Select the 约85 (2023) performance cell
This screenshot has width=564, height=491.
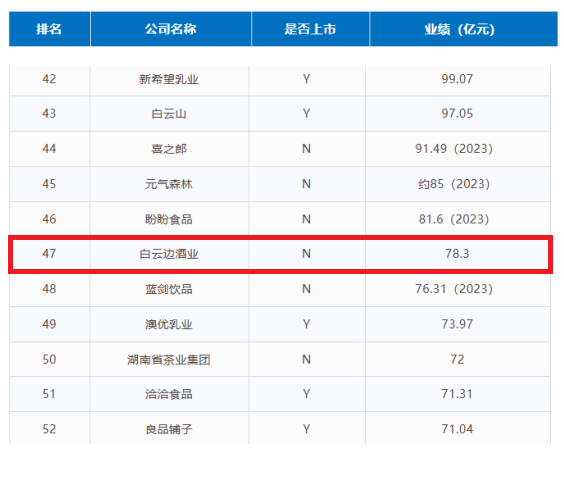point(454,184)
